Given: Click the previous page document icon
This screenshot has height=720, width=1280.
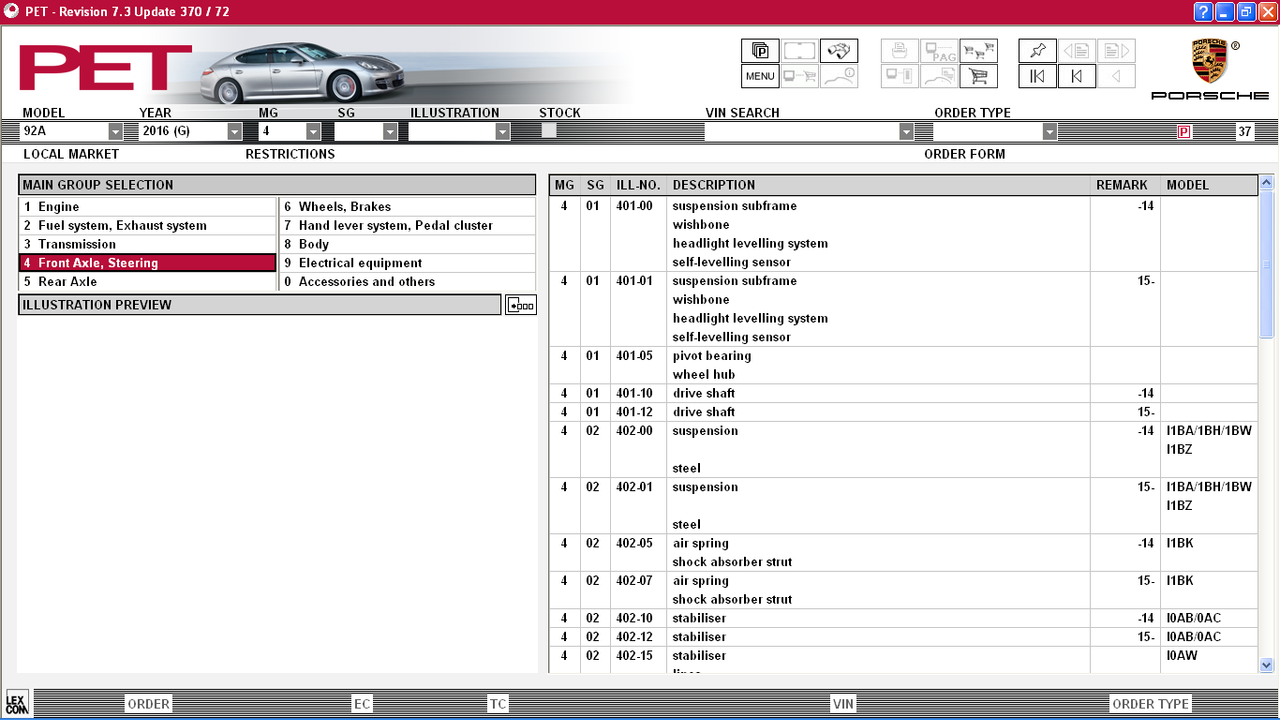Looking at the screenshot, I should [x=1077, y=51].
